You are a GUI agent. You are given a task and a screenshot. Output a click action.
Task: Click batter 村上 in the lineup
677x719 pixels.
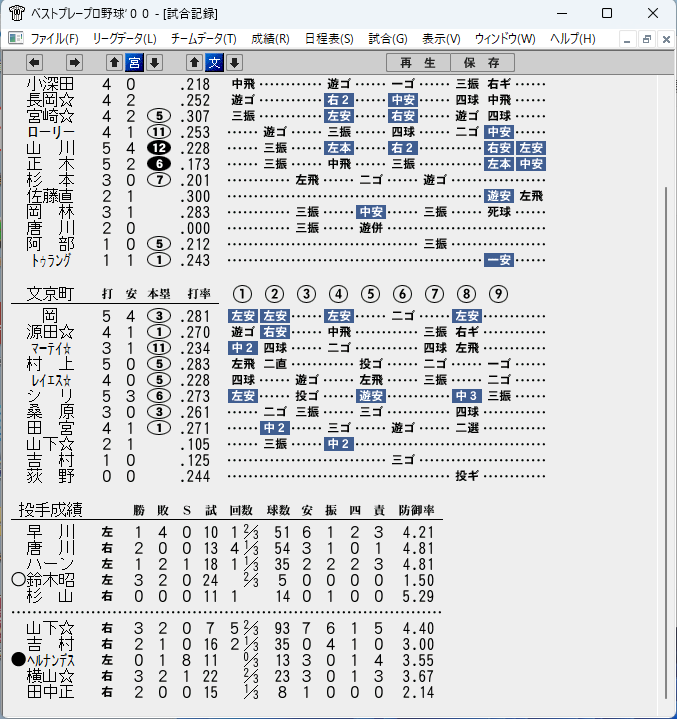pyautogui.click(x=50, y=364)
